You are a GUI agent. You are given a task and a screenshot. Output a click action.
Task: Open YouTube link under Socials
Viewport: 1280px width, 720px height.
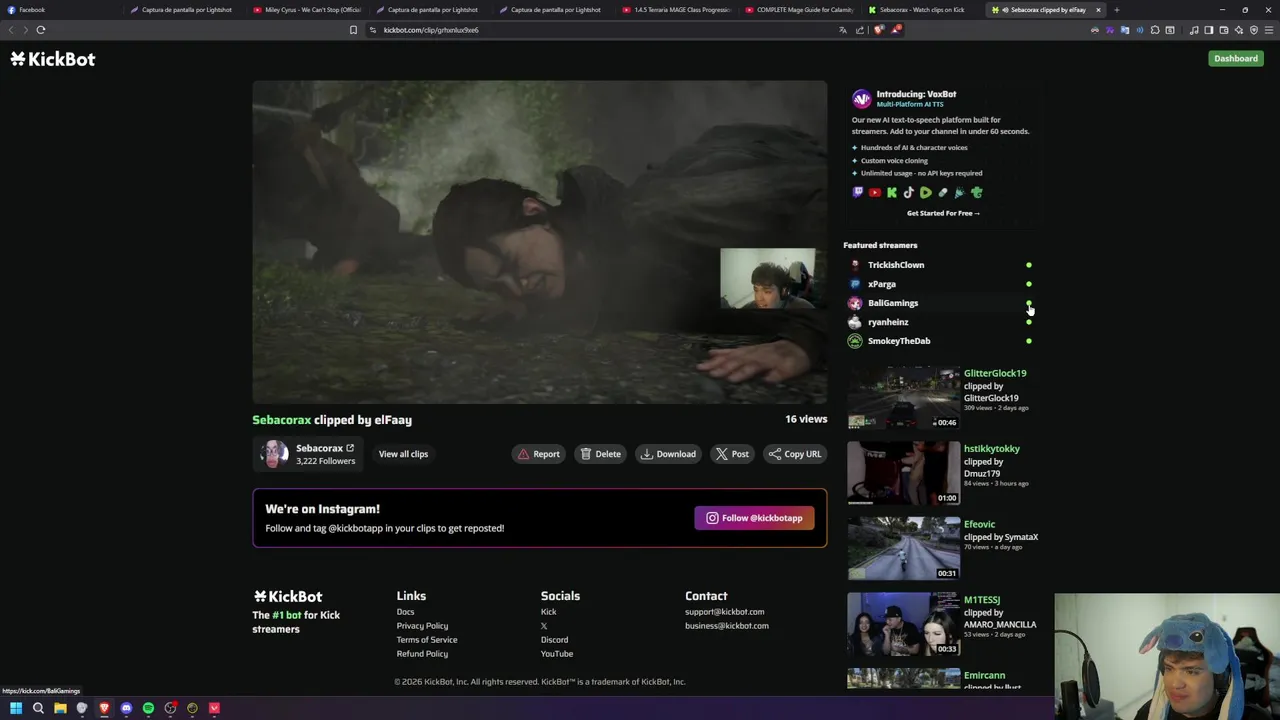(x=557, y=654)
